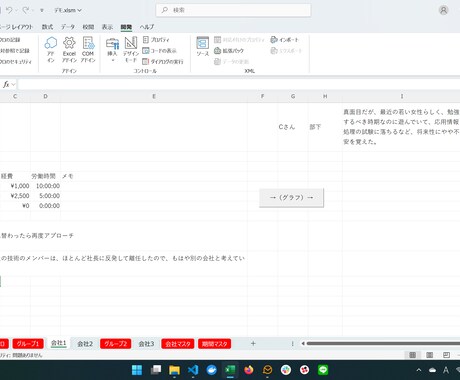This screenshot has height=380, width=460.
Task: Toggle デザインモード (Design Mode)
Action: click(131, 49)
